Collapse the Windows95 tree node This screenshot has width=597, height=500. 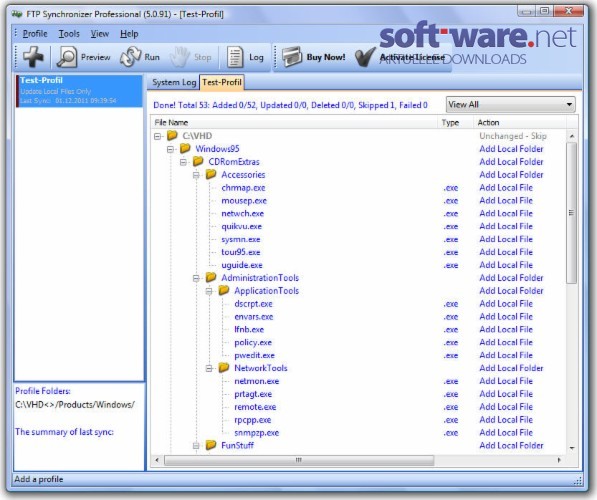click(x=170, y=149)
